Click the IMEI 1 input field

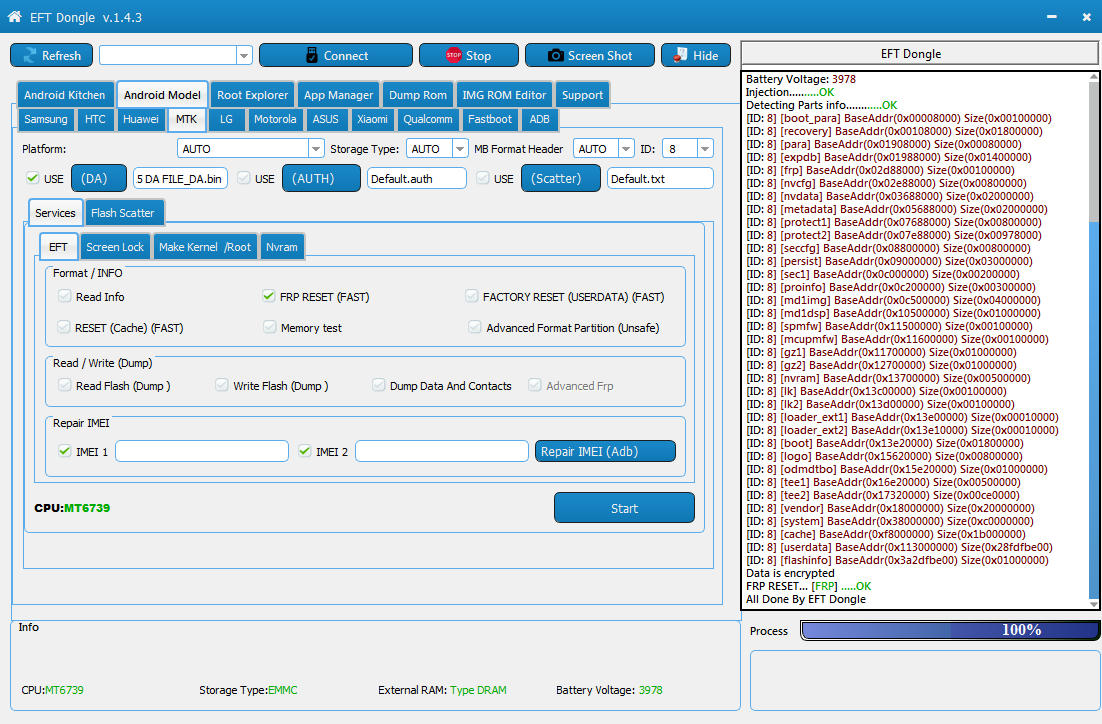(202, 451)
